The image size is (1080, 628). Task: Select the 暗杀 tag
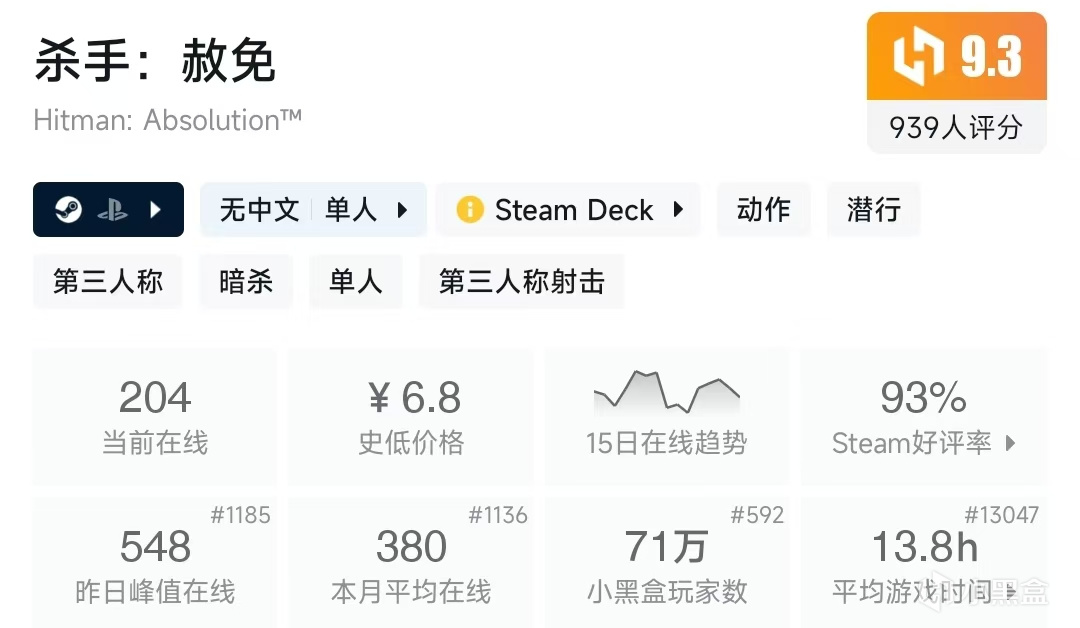[x=246, y=282]
